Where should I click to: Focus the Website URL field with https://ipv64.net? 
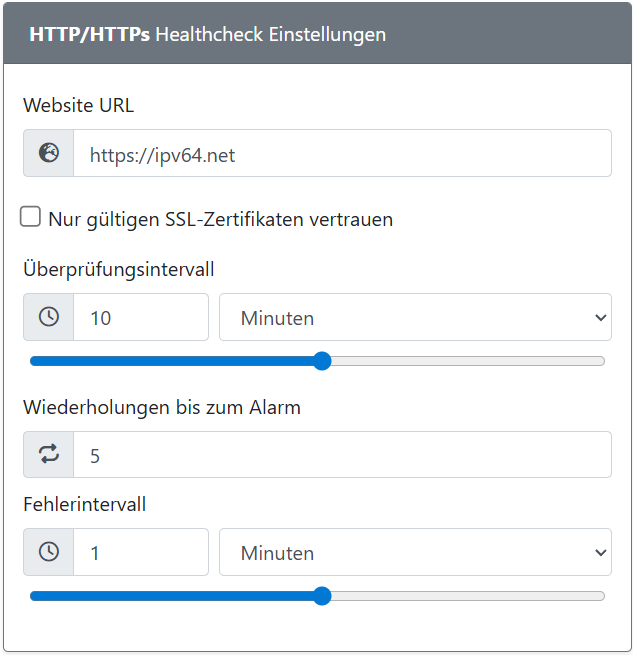coord(341,153)
